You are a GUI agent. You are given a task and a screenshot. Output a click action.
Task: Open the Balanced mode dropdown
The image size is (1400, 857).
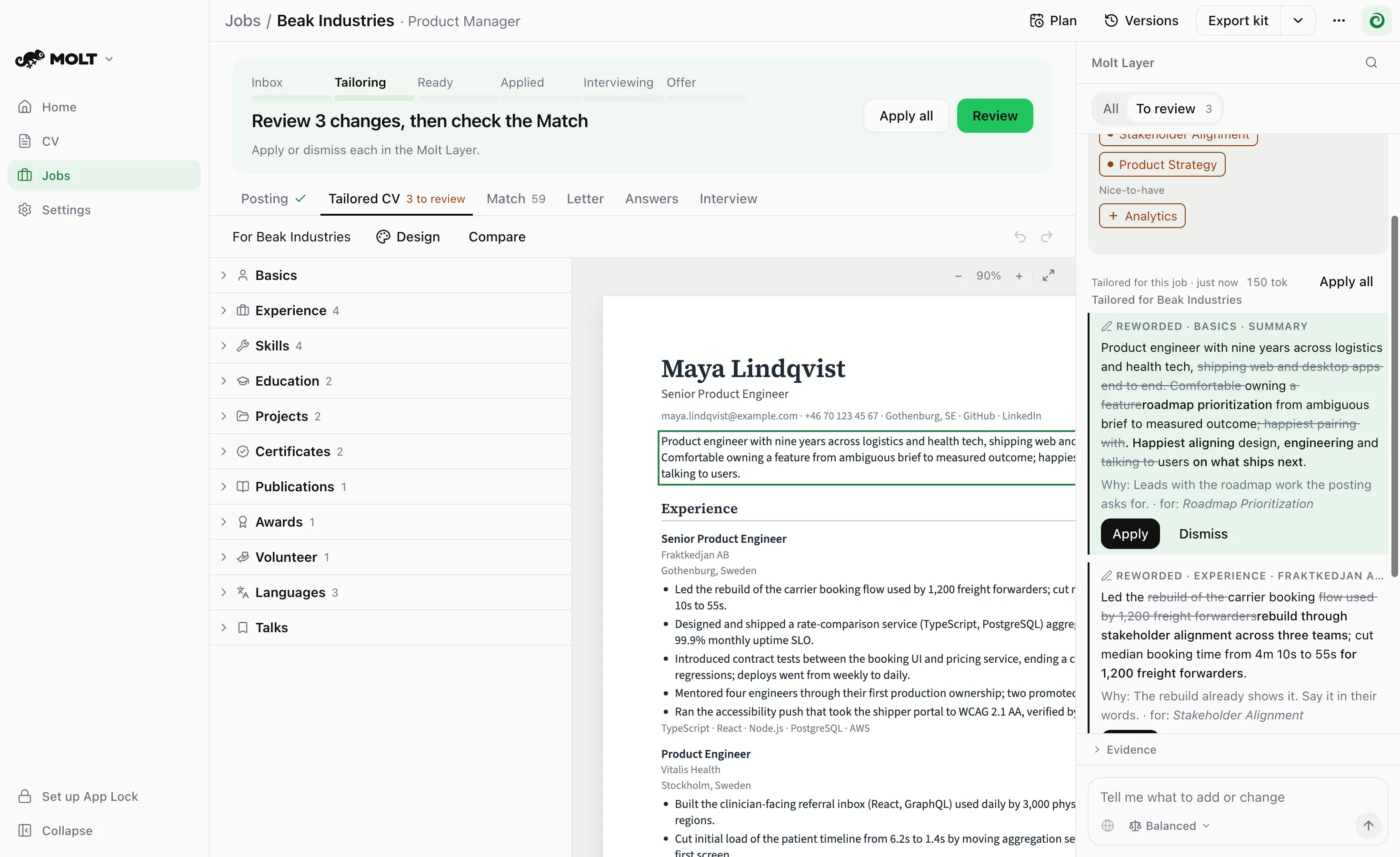[x=1170, y=825]
